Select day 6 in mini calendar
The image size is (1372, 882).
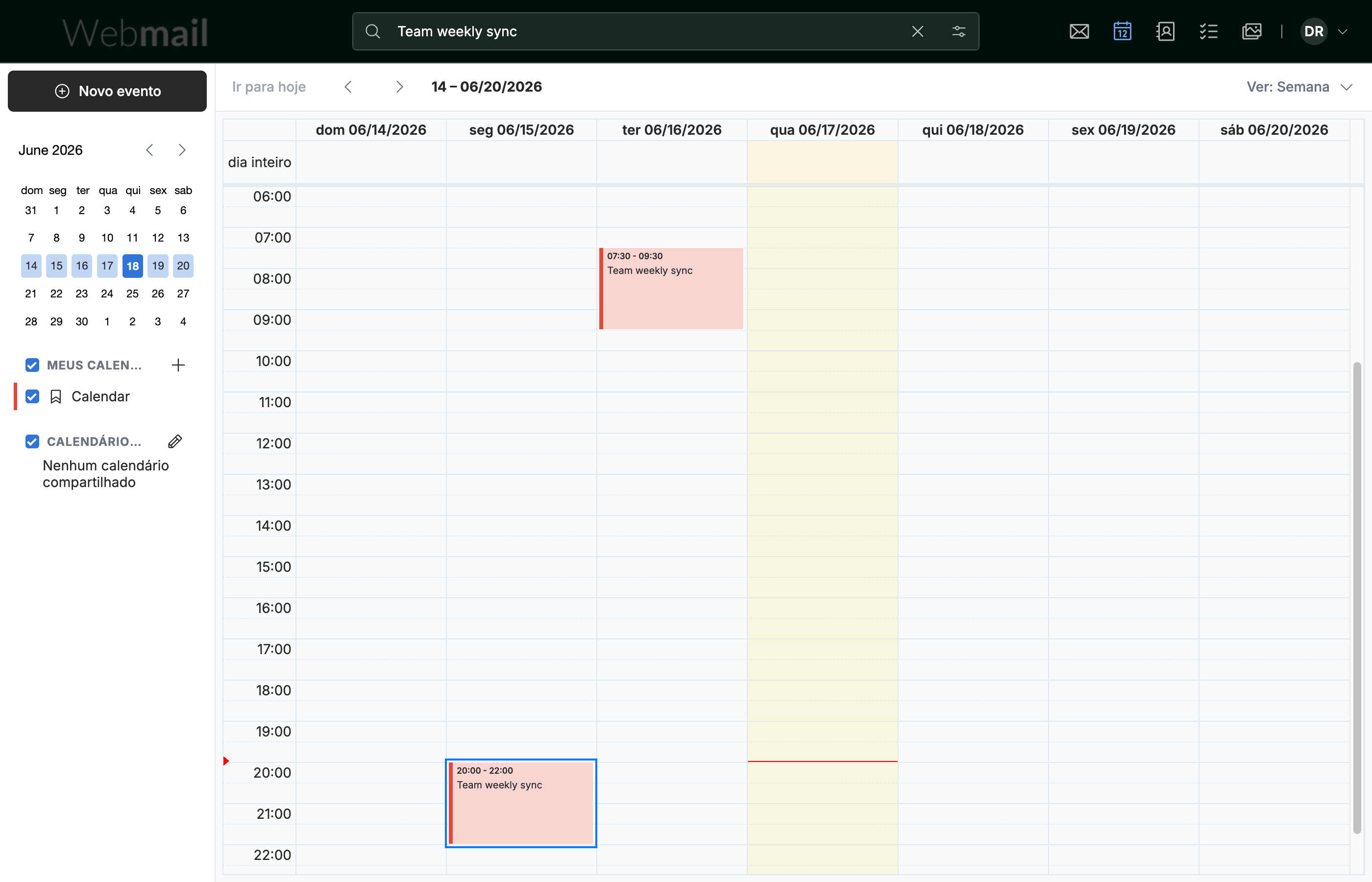[x=183, y=210]
